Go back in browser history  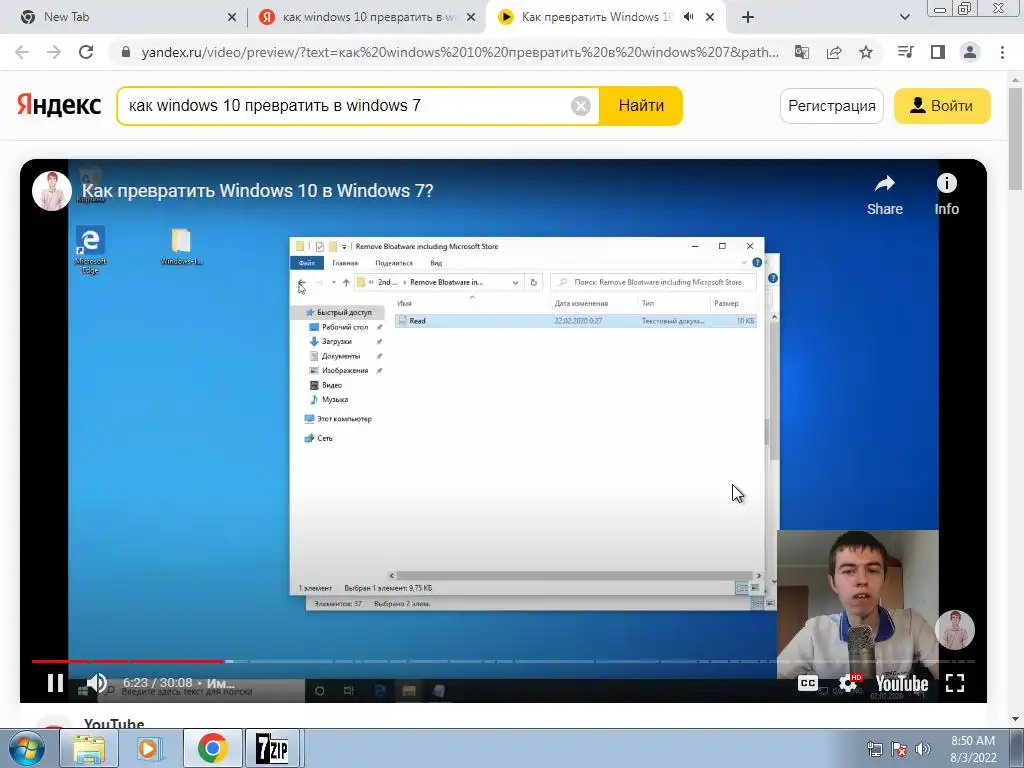pos(22,52)
